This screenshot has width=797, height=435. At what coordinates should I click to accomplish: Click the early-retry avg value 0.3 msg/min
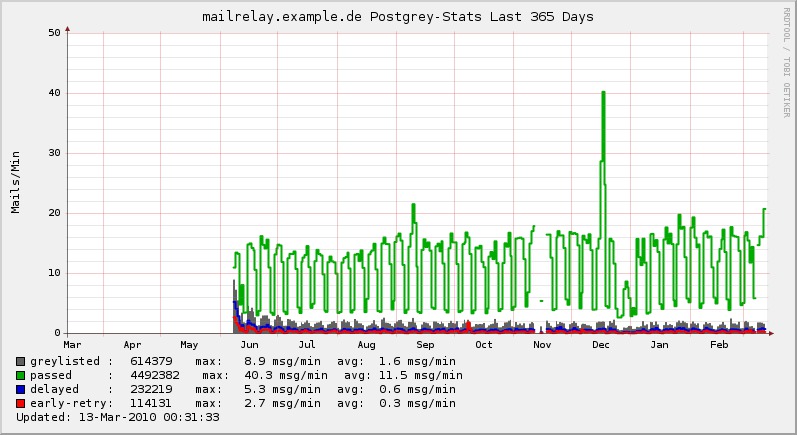(x=417, y=403)
